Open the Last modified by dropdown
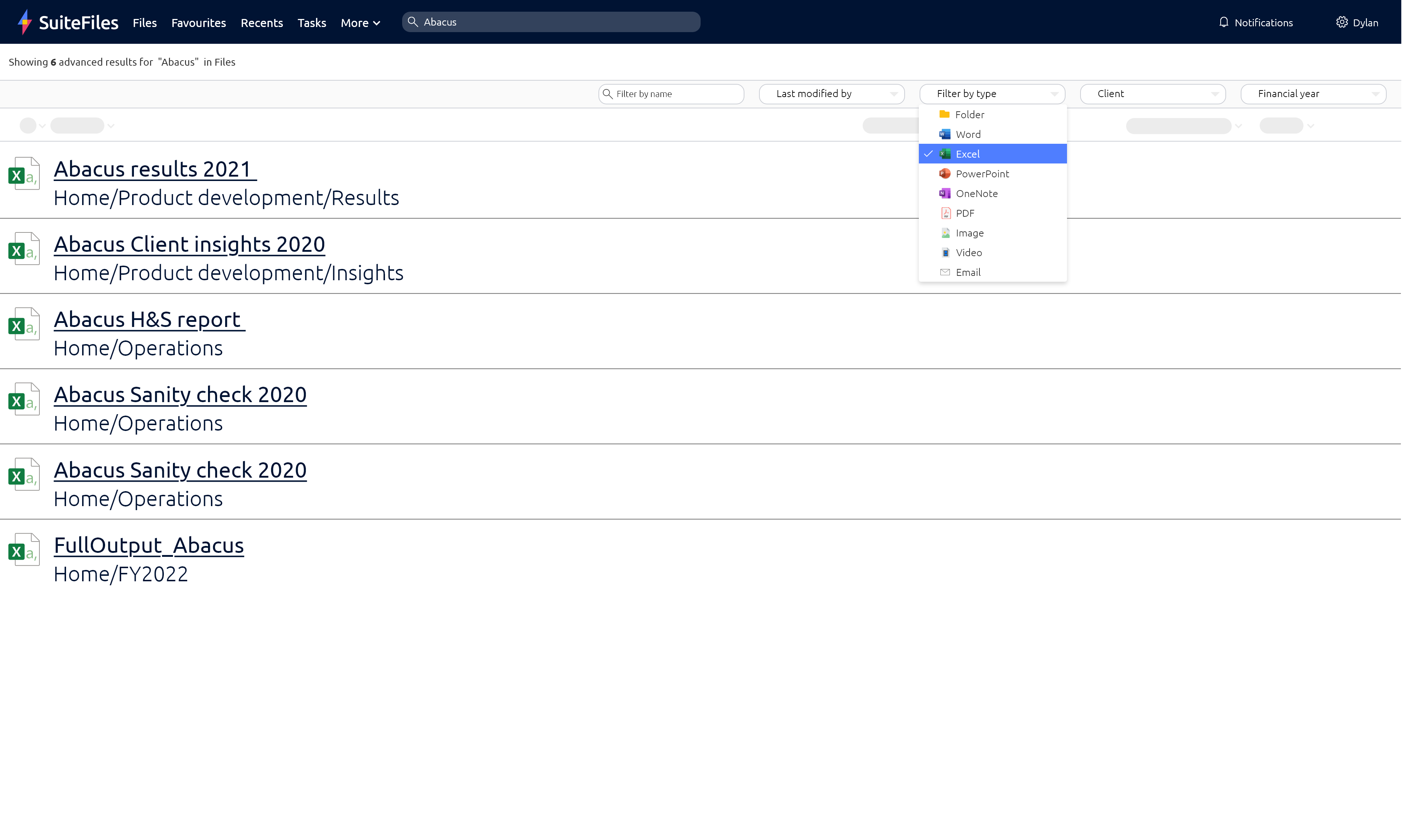Viewport: 1402px width, 840px height. 832,93
